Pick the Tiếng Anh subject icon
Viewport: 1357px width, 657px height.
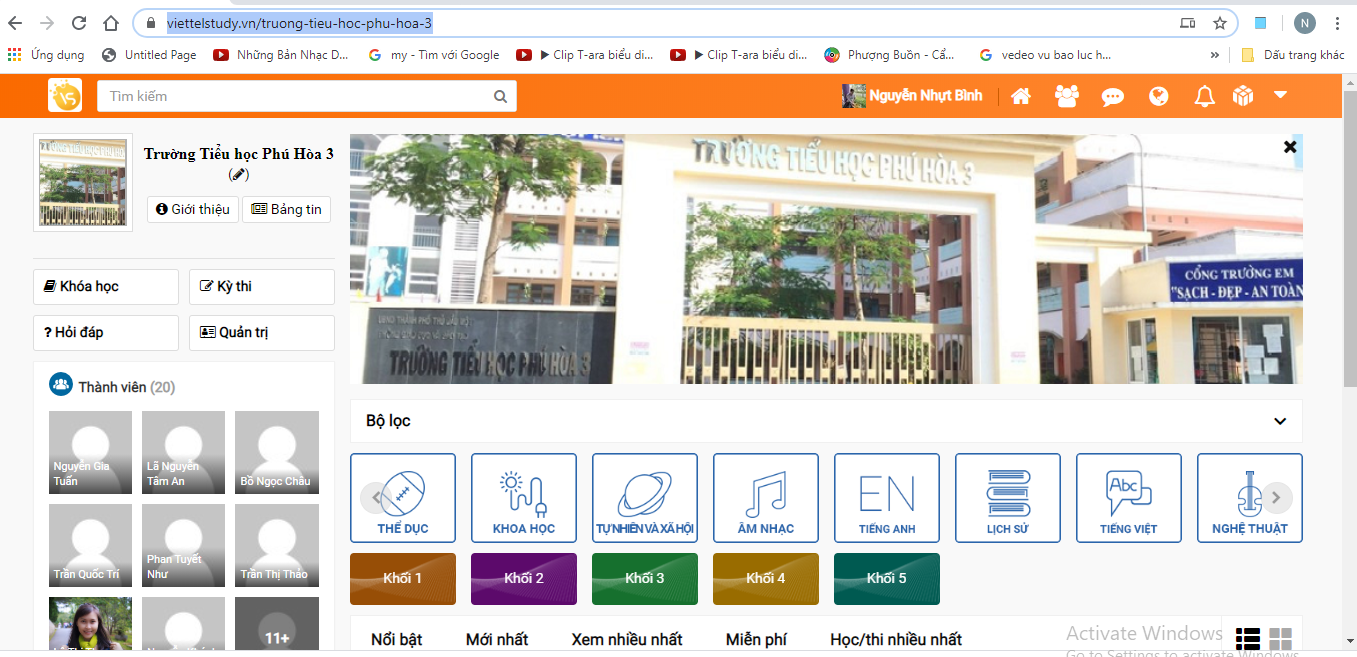click(887, 498)
